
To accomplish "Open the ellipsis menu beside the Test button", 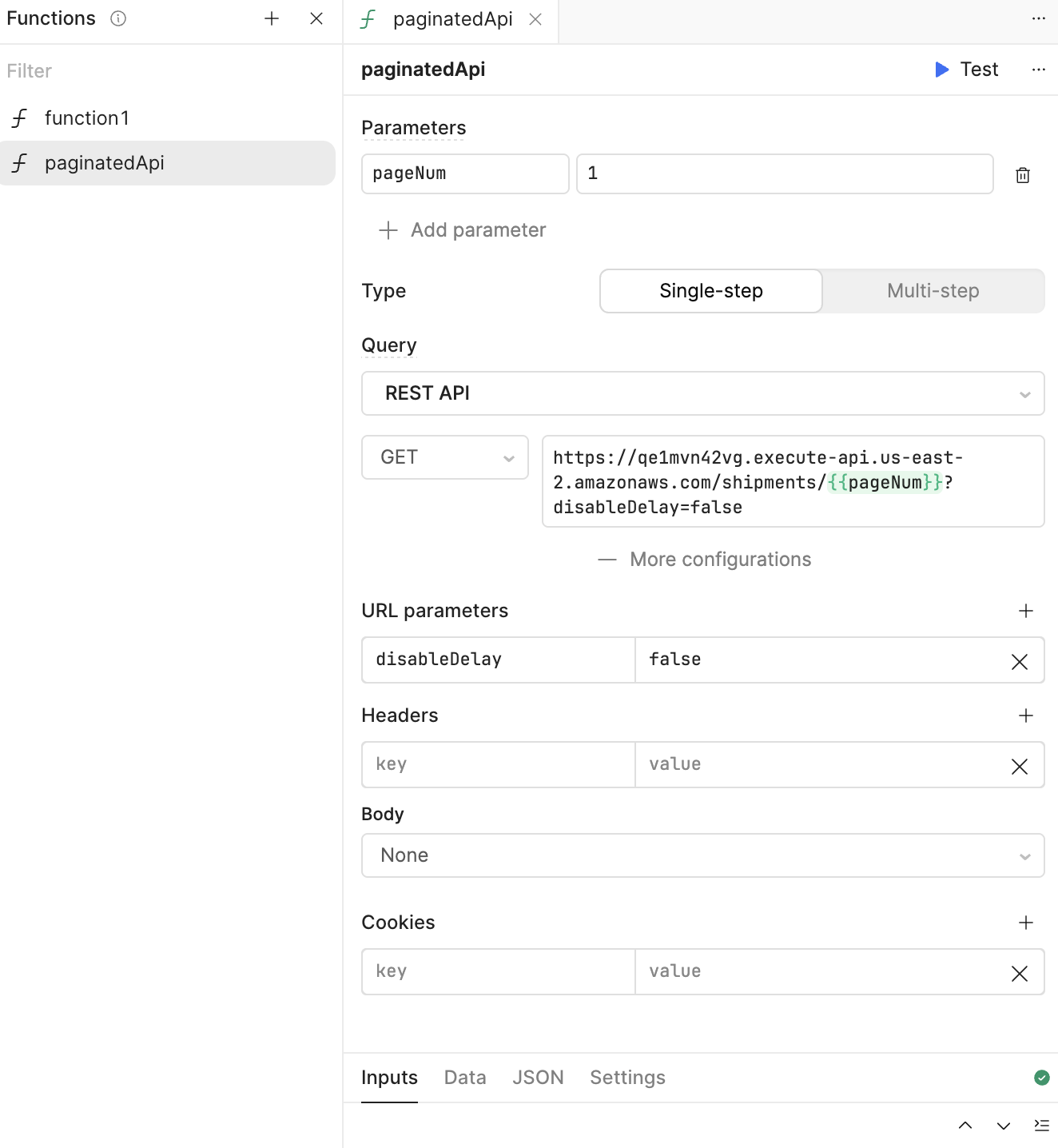I will click(x=1039, y=70).
